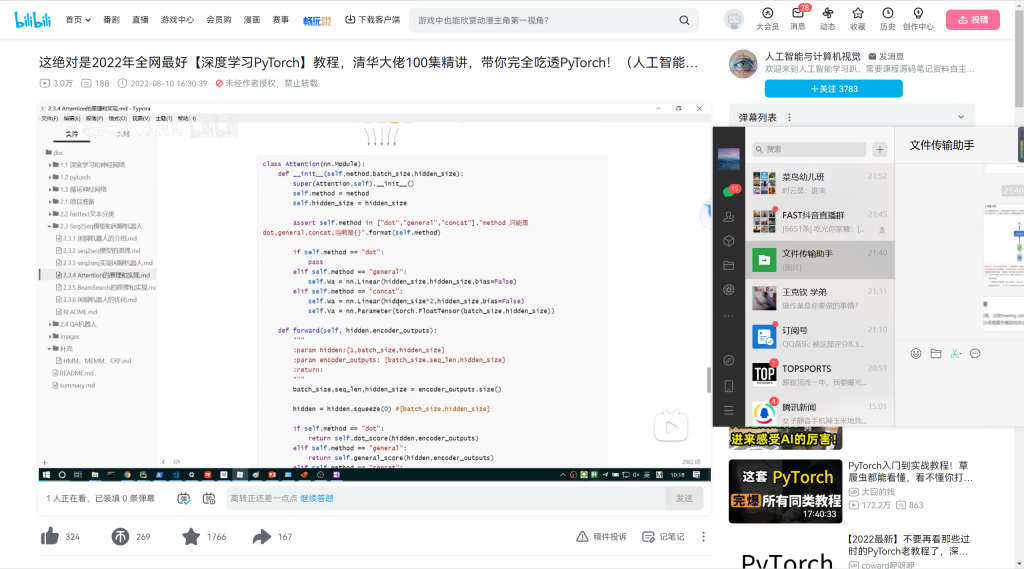Click the bilibili search input field
1024x569 pixels.
(545, 20)
